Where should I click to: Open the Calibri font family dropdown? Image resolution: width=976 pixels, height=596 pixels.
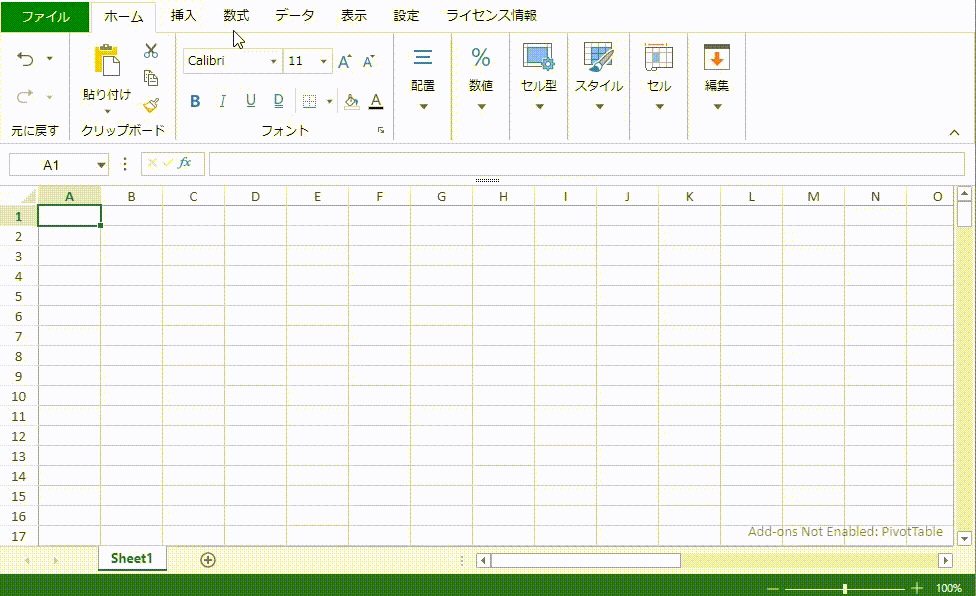(x=232, y=61)
